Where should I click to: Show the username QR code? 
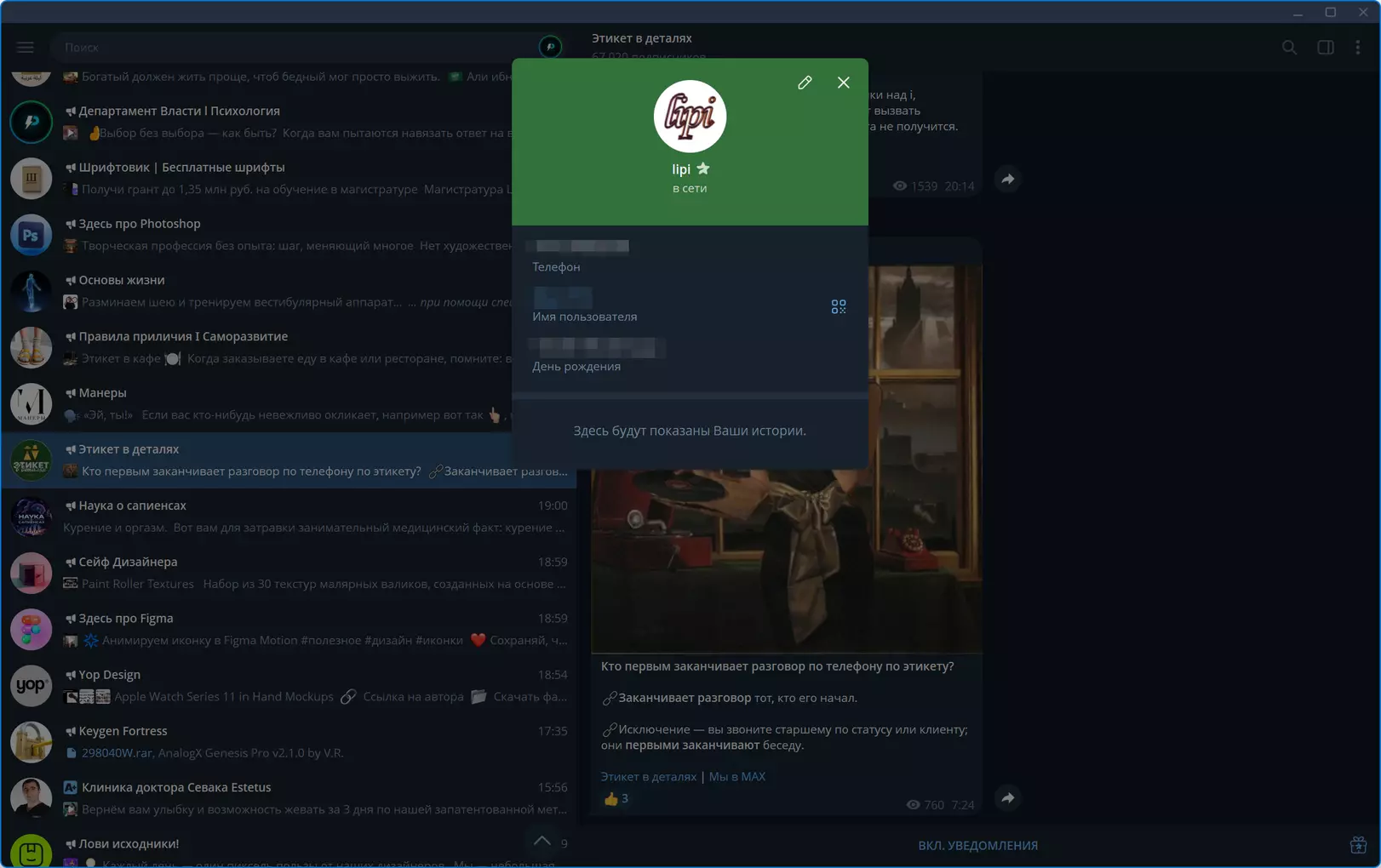click(x=839, y=306)
